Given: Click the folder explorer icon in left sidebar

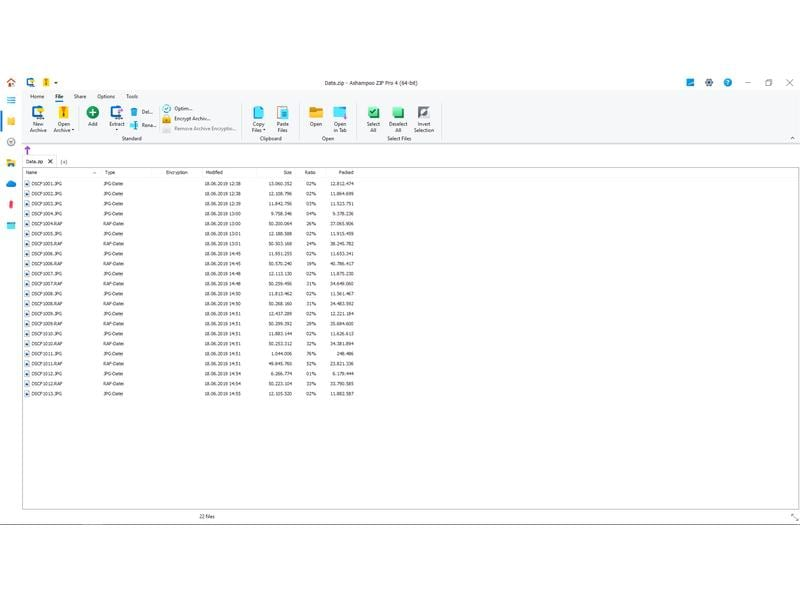Looking at the screenshot, I should [11, 163].
